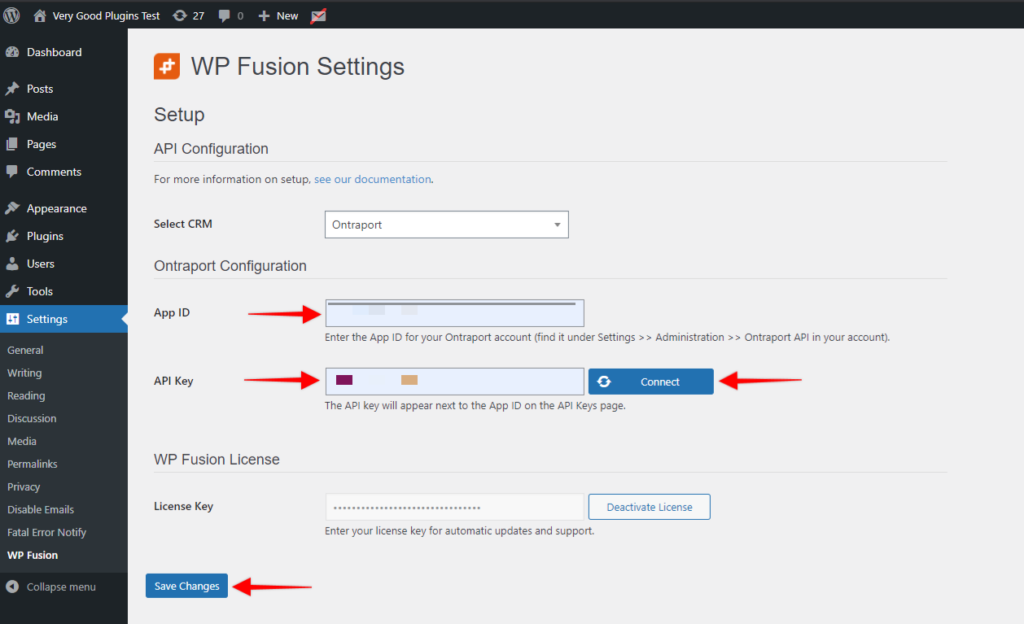Open Privacy settings submenu
The width and height of the screenshot is (1024, 624).
pos(24,487)
